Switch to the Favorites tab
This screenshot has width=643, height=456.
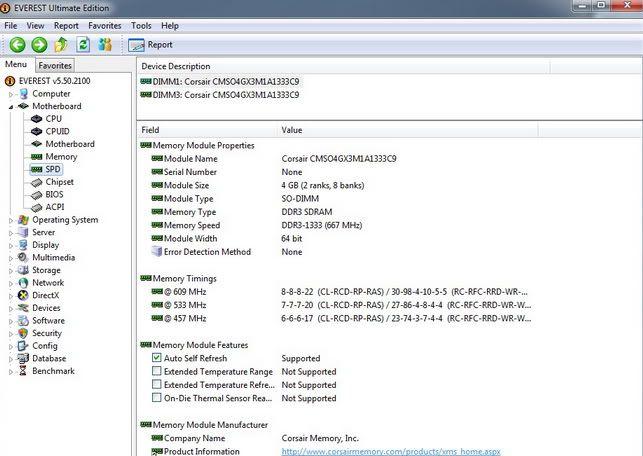[x=55, y=66]
